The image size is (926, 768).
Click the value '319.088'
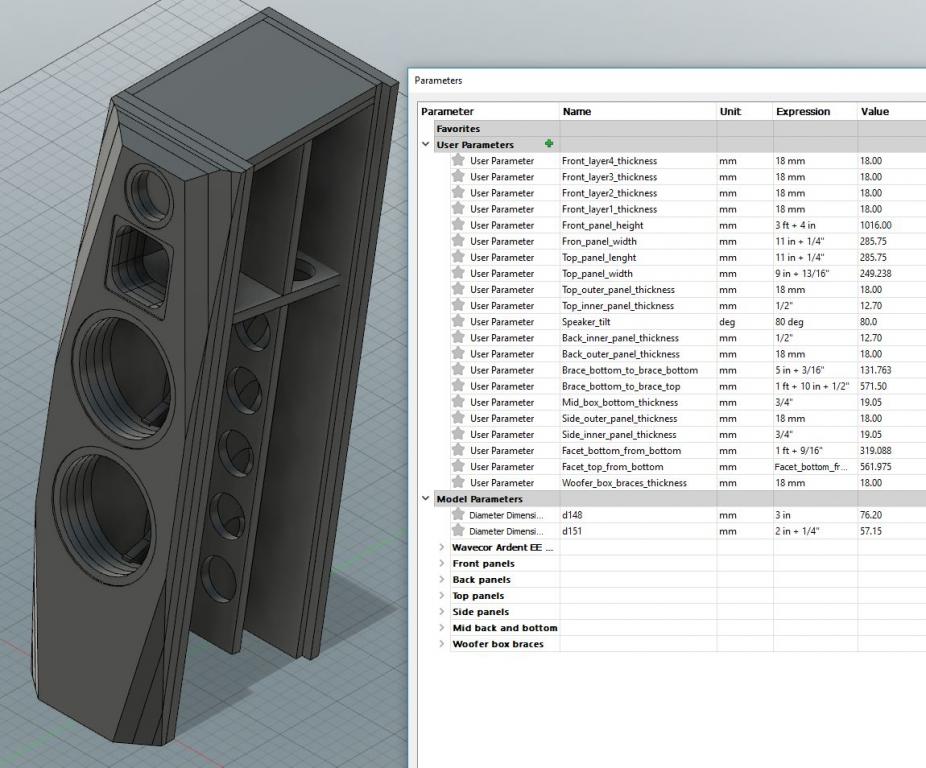(876, 450)
